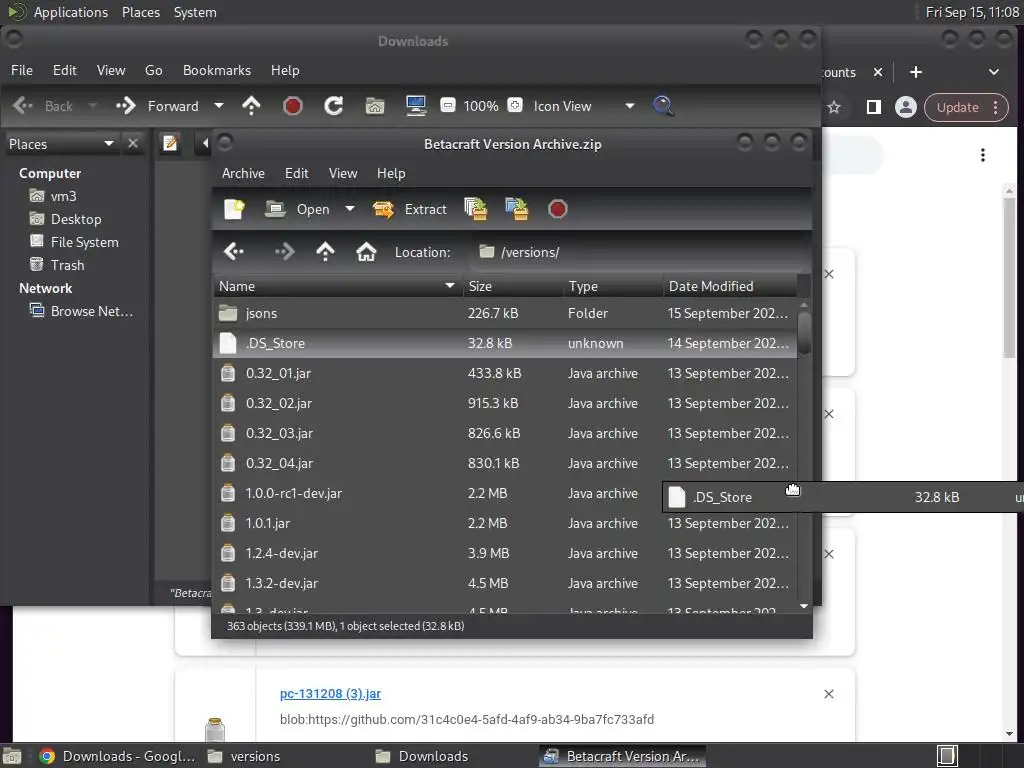
Task: Open vm3 home folder in sidebar
Action: tap(52, 196)
